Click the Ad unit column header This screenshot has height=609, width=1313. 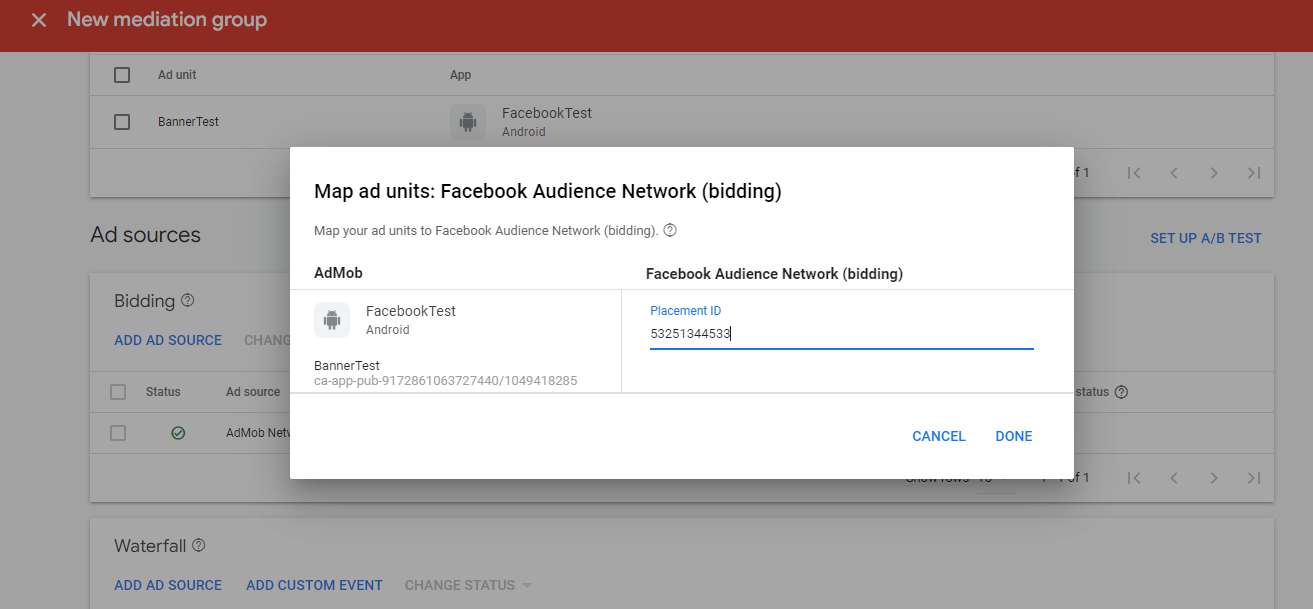pos(177,75)
